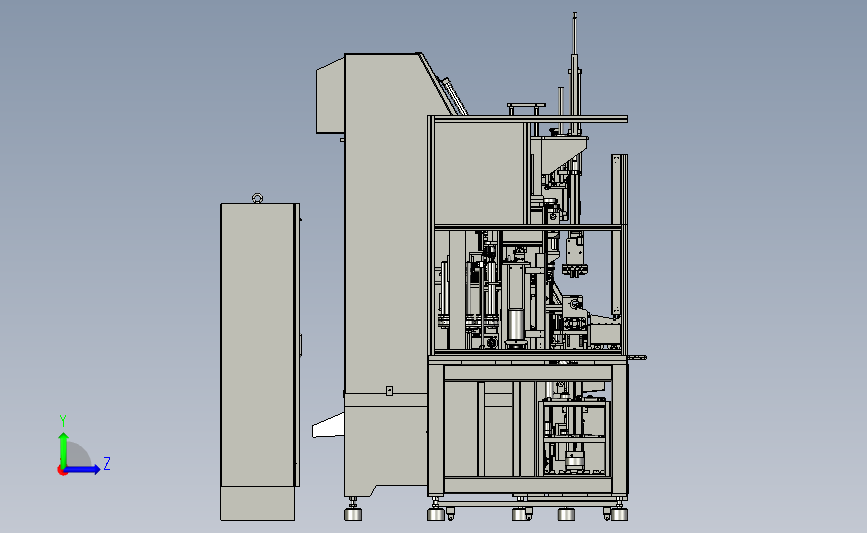Select the long top horizontal rail plate

[x=531, y=119]
